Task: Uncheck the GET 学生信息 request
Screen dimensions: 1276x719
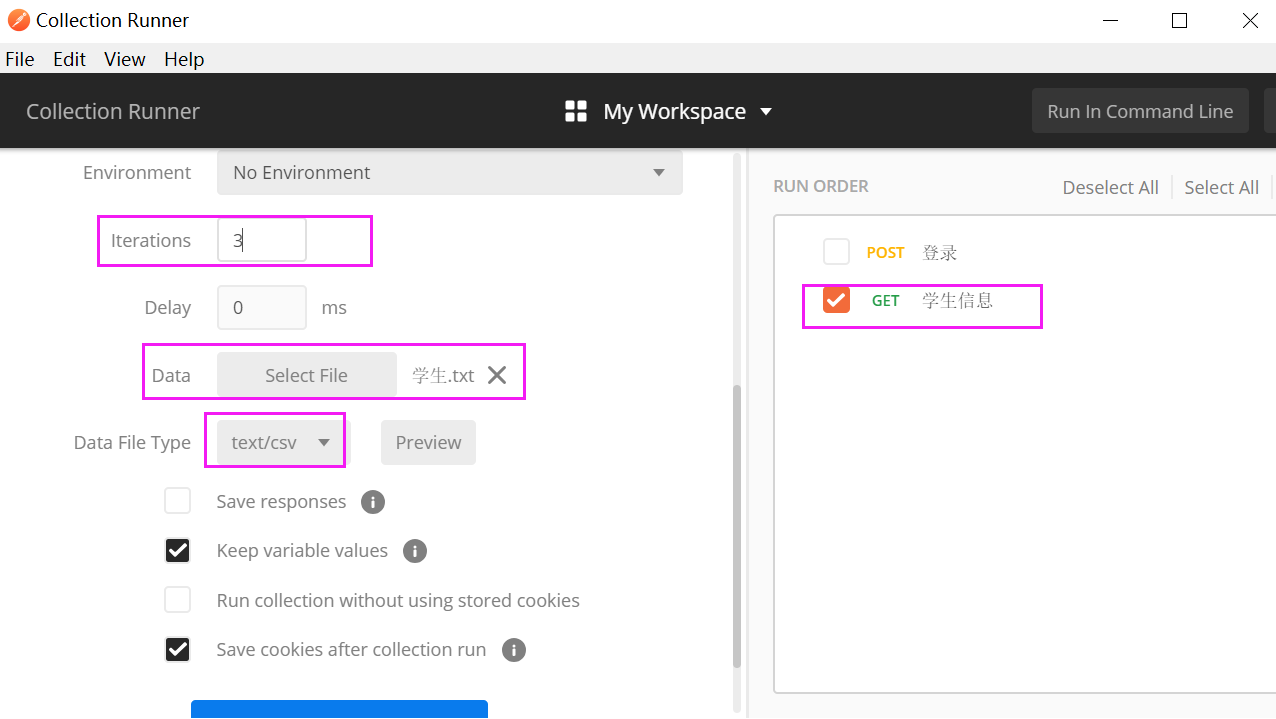Action: click(836, 300)
